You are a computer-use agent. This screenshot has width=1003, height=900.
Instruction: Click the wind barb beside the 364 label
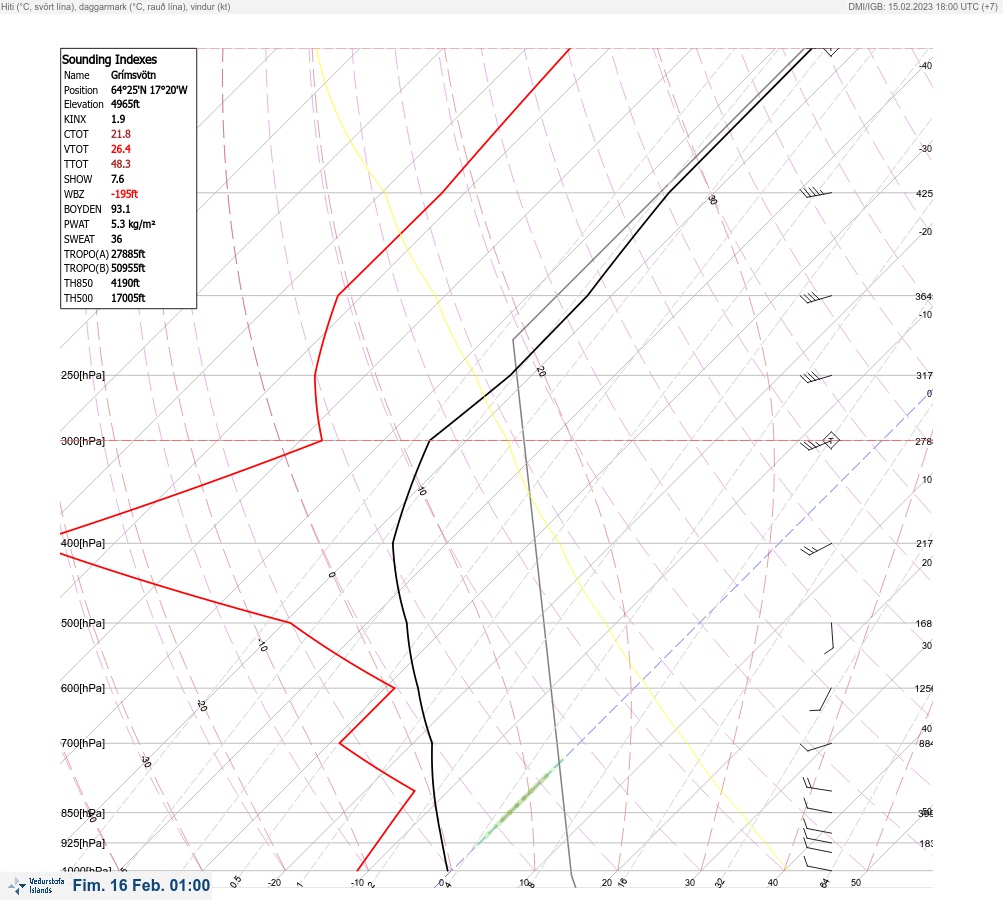816,297
